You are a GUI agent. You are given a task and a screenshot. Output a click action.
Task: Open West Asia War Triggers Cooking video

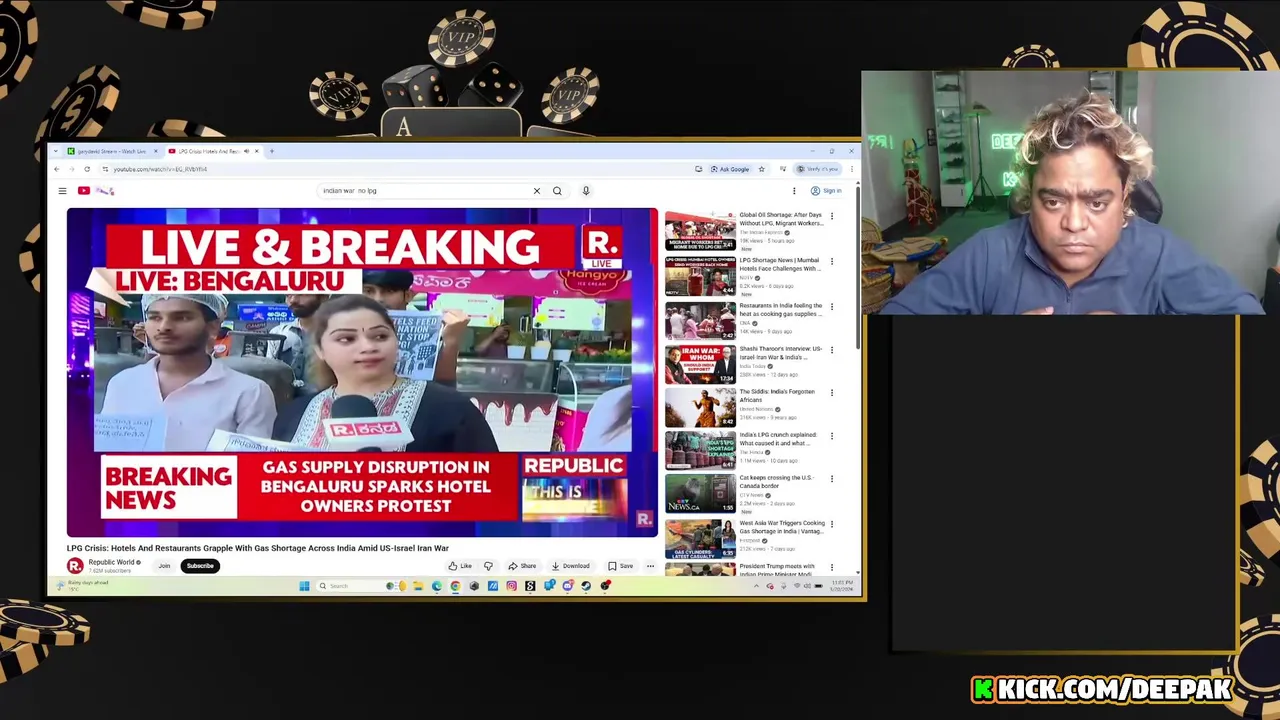(x=782, y=527)
